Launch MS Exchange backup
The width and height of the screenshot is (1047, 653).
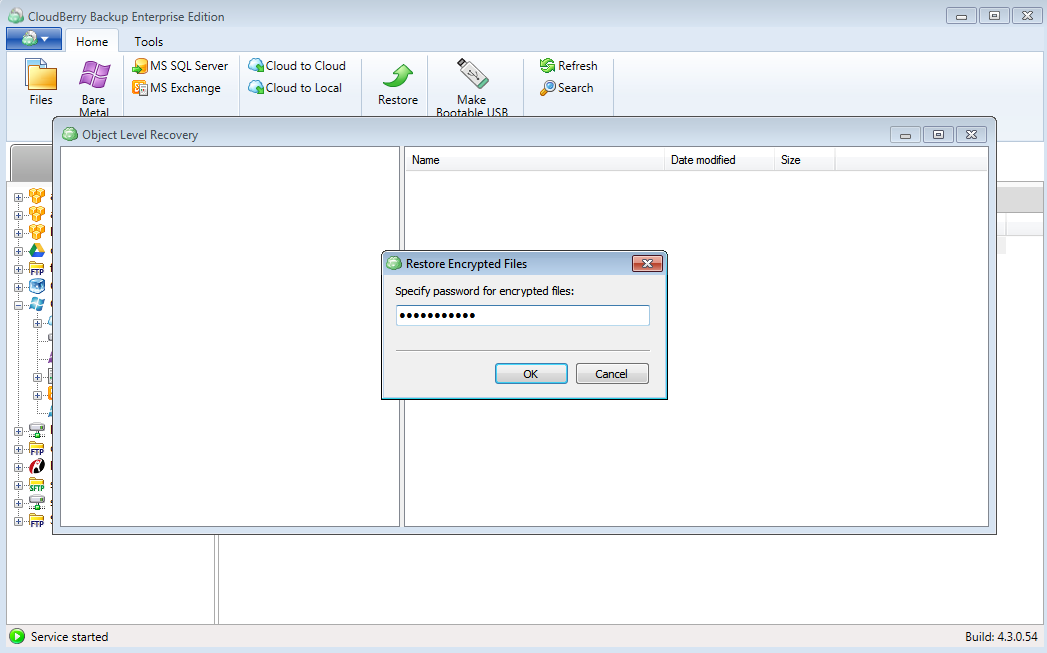click(x=177, y=87)
